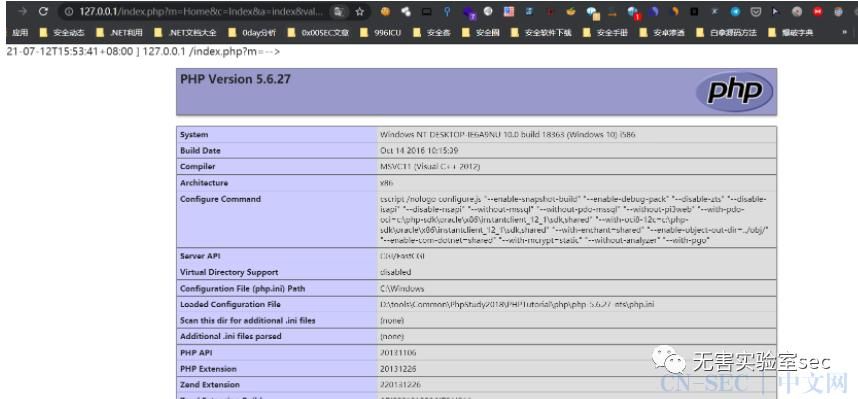Open the 安全动态 bookmark folder
The image size is (858, 399).
pos(62,33)
